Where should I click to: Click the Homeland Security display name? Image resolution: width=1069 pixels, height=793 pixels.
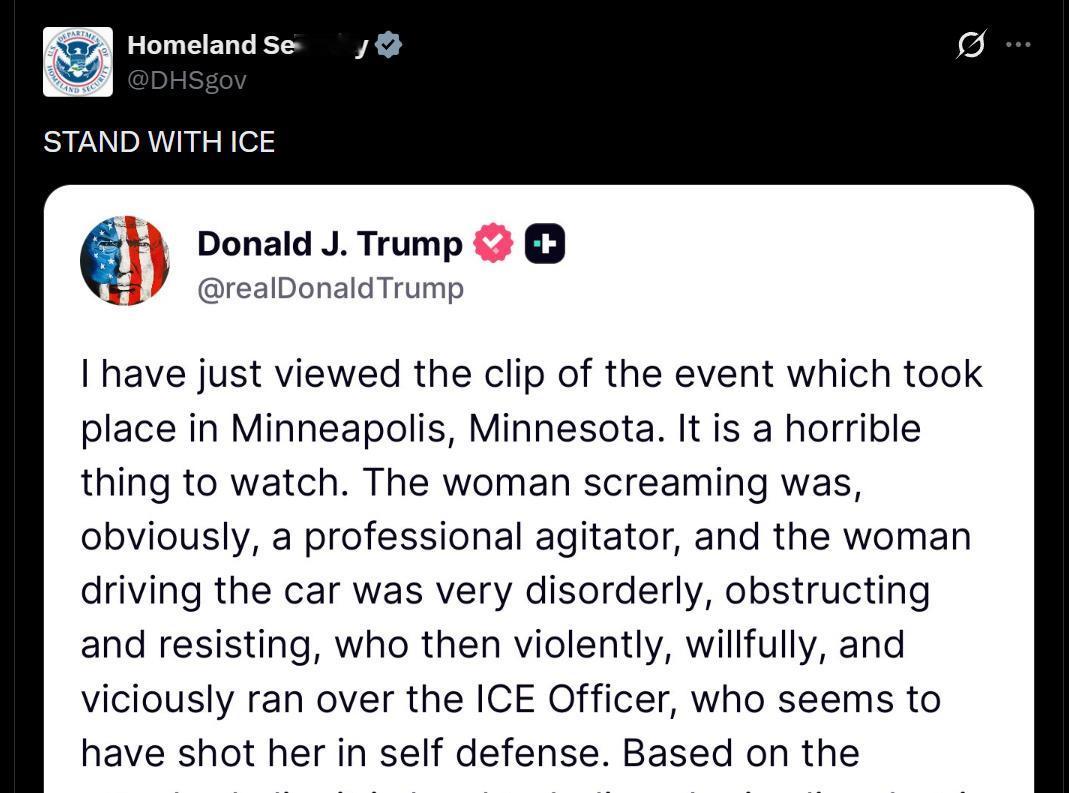point(247,45)
